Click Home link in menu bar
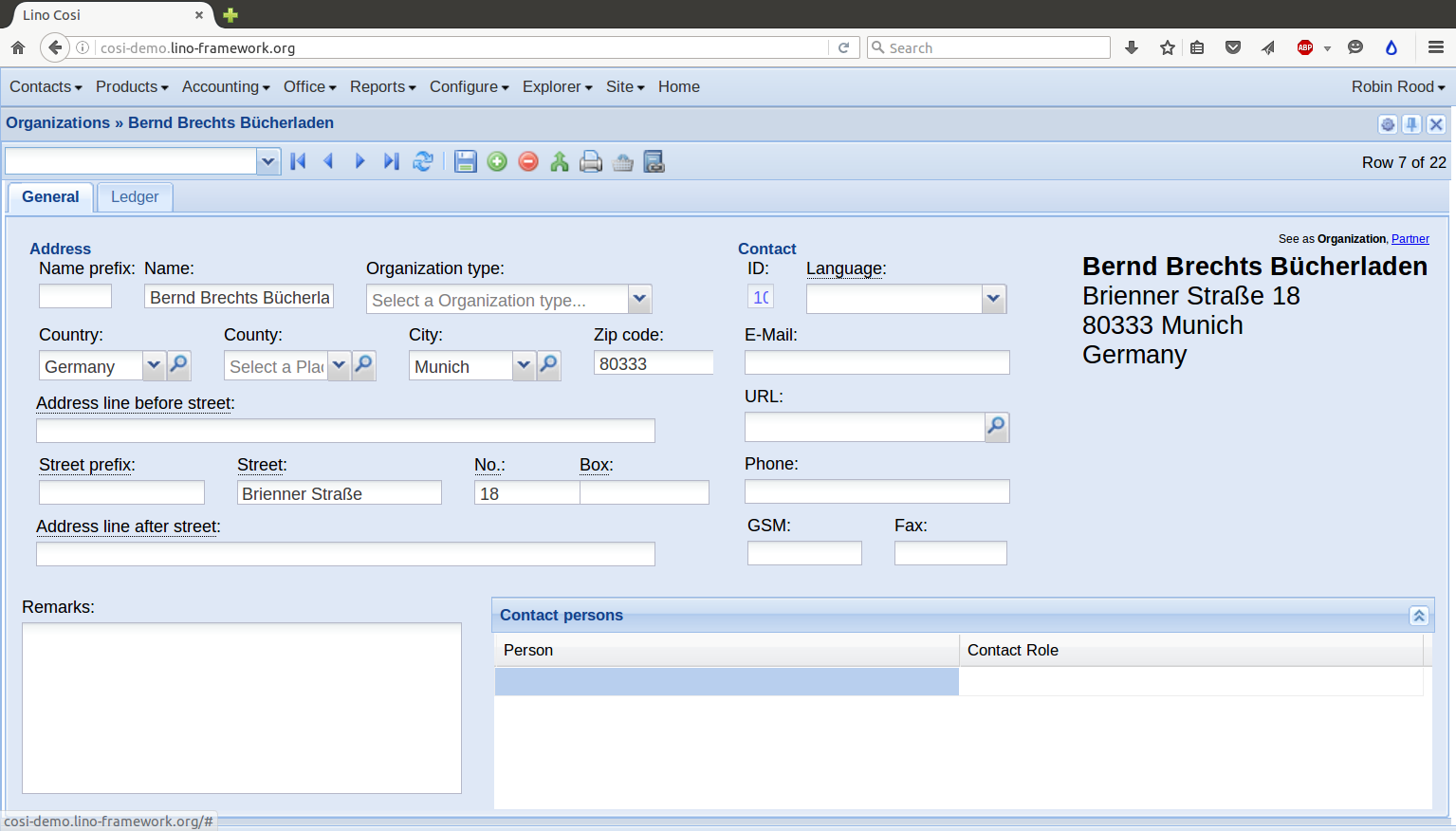The height and width of the screenshot is (831, 1456). 679,86
